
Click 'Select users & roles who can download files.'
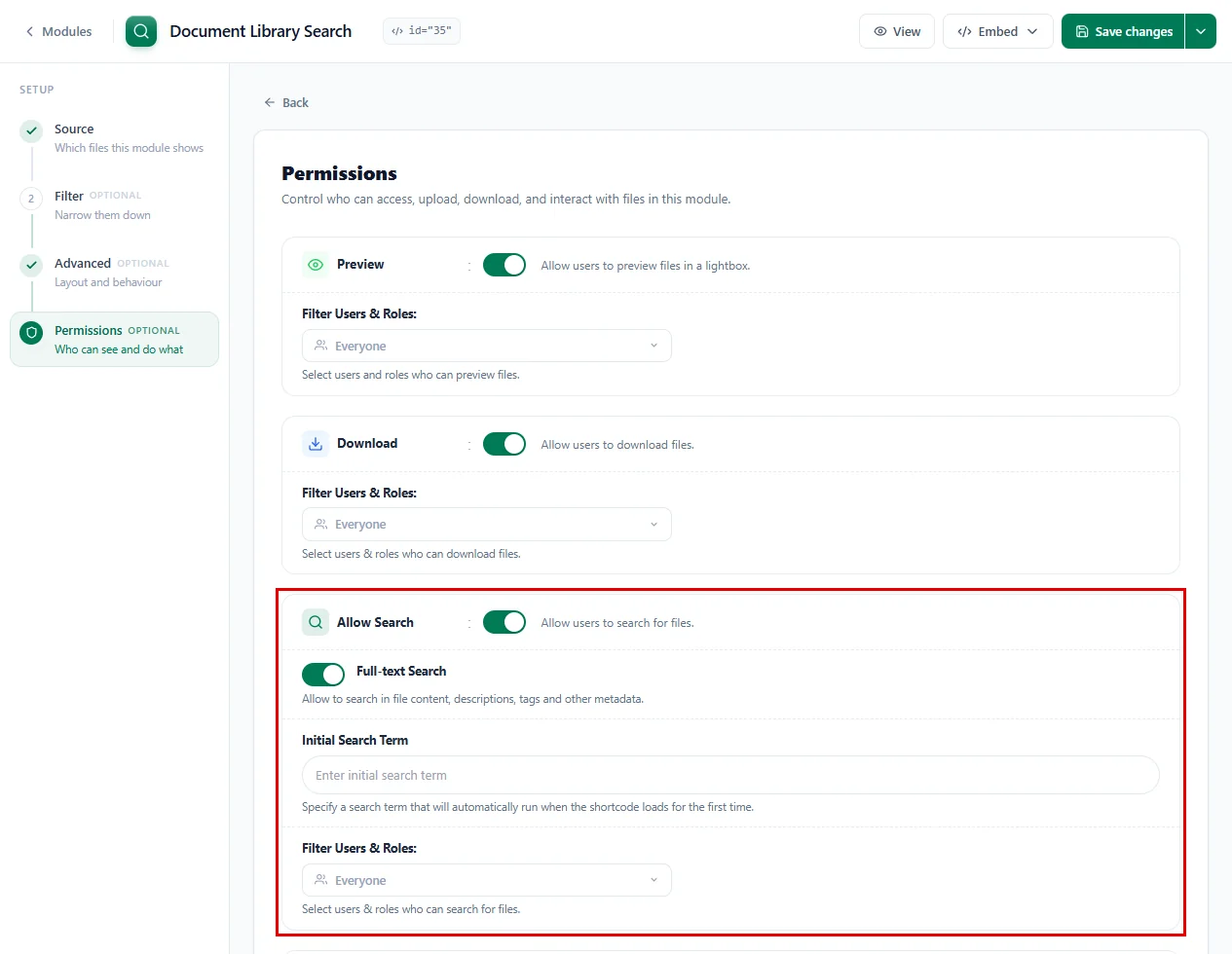(411, 554)
